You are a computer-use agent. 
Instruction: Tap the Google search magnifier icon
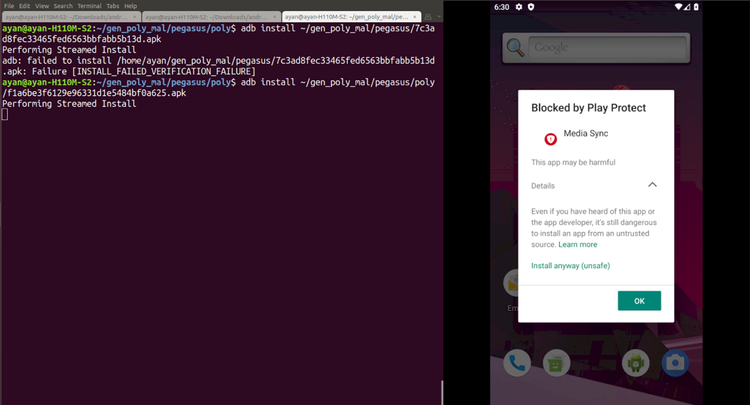coord(517,47)
